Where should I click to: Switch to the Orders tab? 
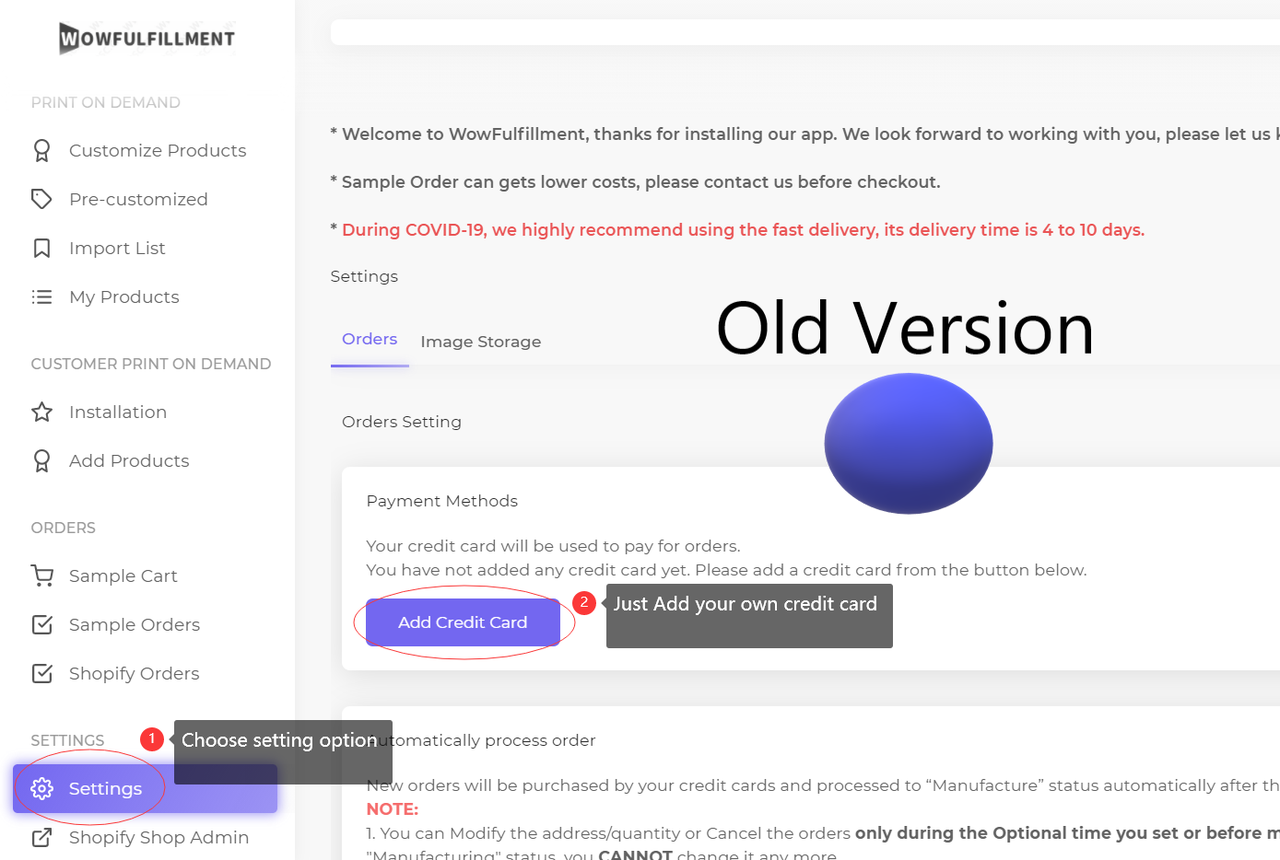click(370, 339)
